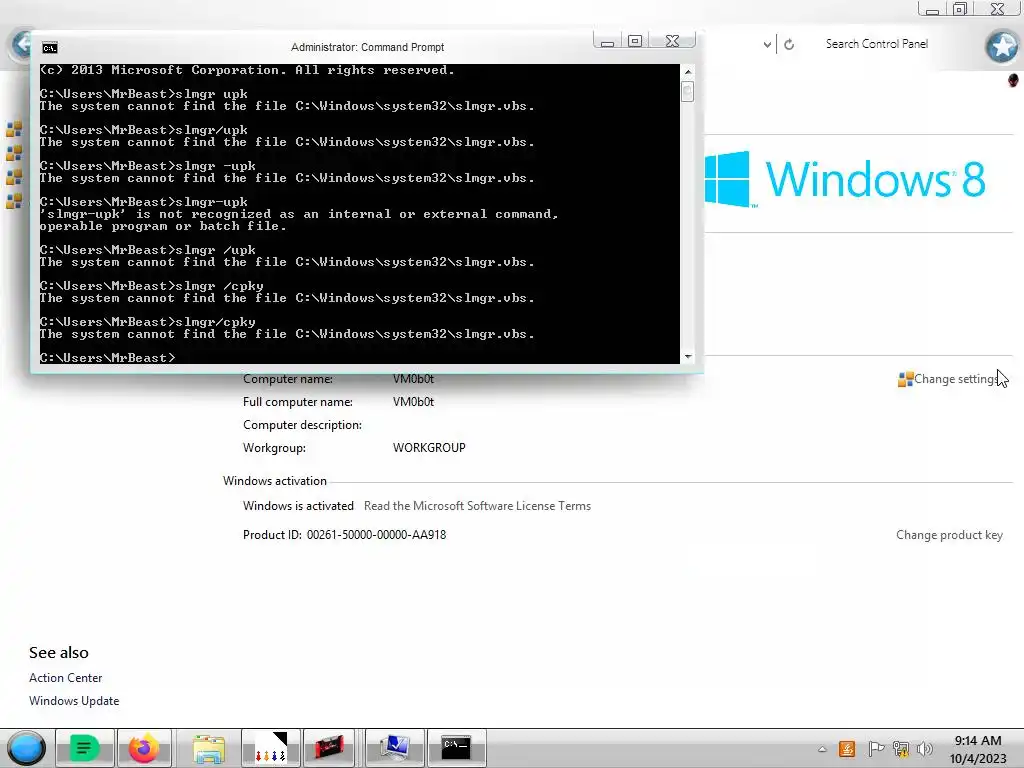Read the Microsoft Software License Terms link
This screenshot has width=1024, height=768.
coord(477,506)
